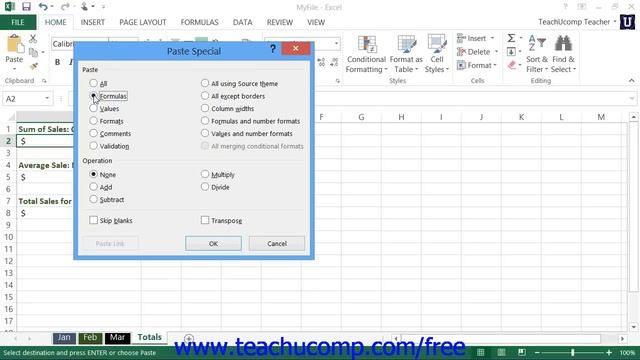The width and height of the screenshot is (640, 360).
Task: Click the Paste clipboard icon
Action: (x=15, y=44)
